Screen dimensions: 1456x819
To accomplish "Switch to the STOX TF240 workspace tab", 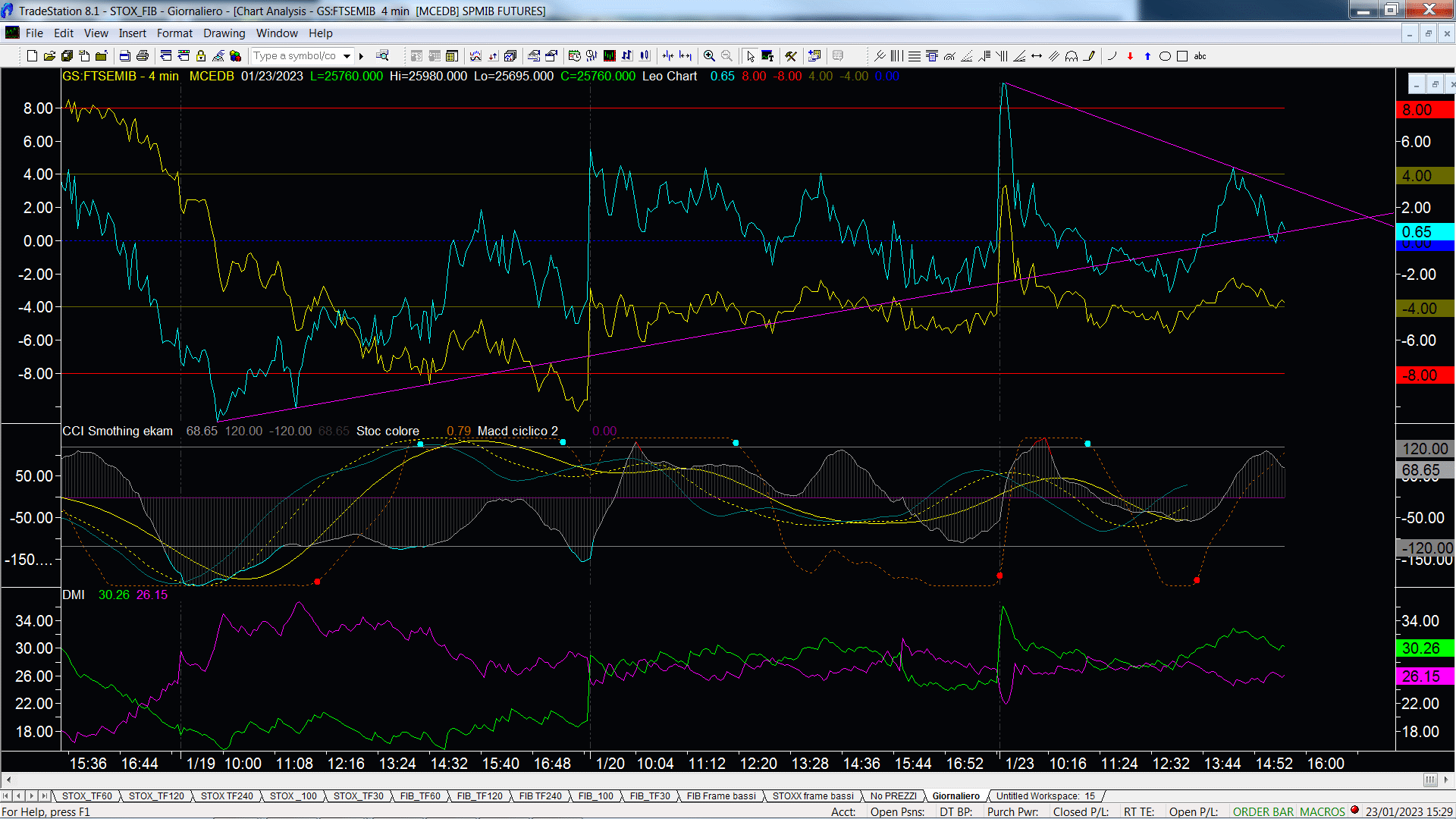I will 227,795.
